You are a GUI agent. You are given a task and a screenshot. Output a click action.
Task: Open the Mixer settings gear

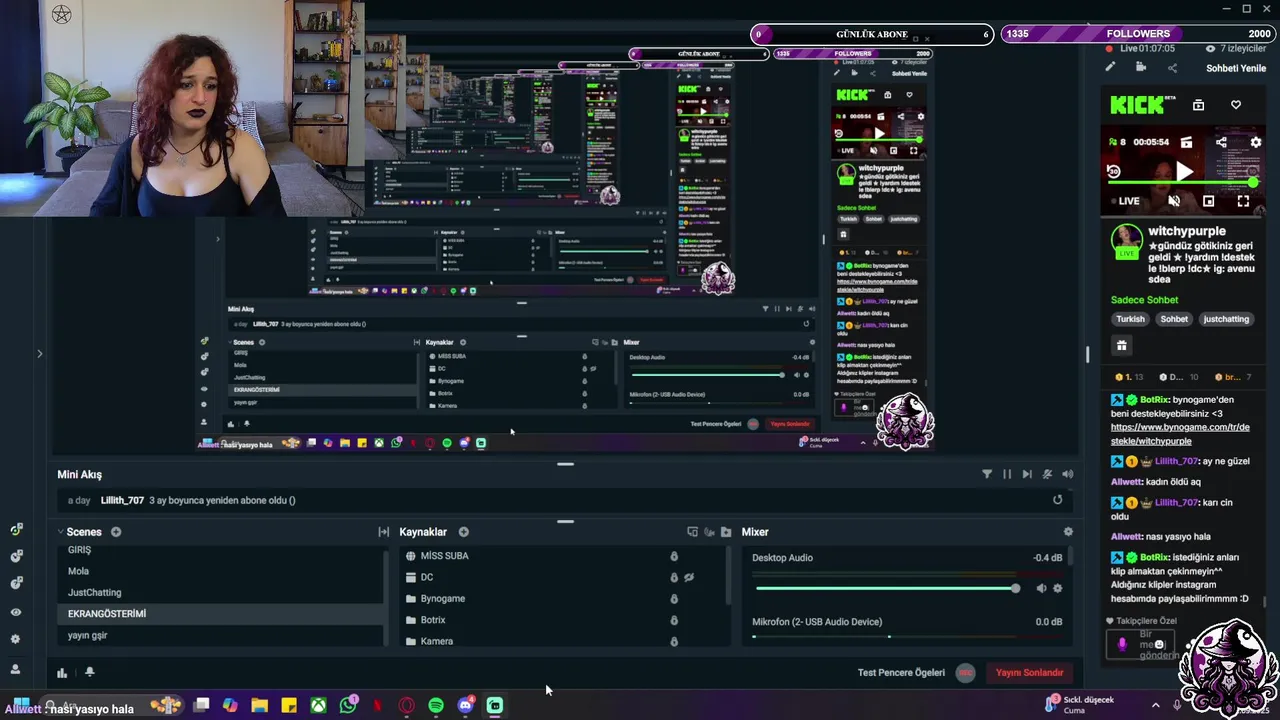(1068, 532)
